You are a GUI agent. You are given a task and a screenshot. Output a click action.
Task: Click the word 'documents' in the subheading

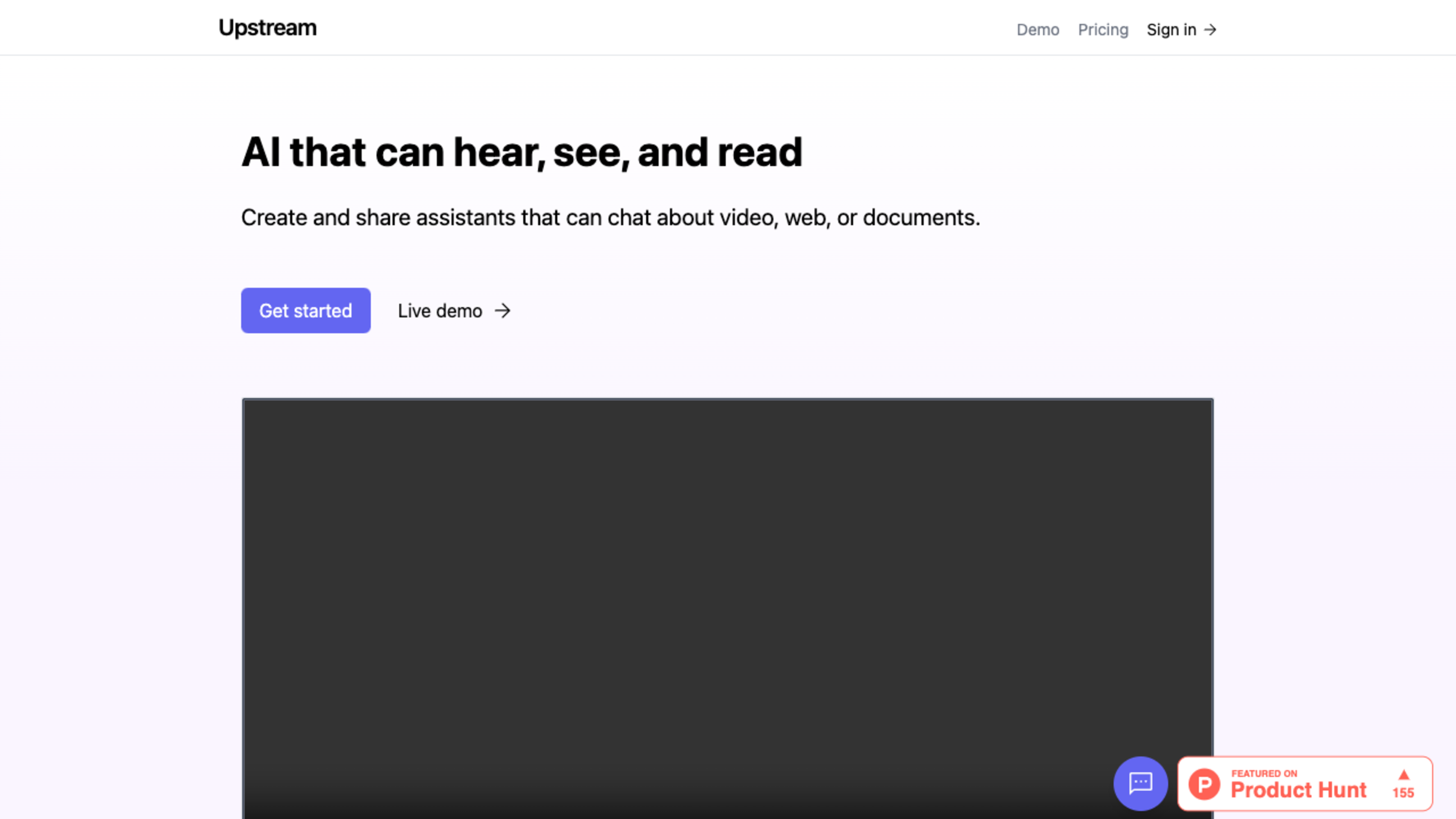tap(918, 218)
